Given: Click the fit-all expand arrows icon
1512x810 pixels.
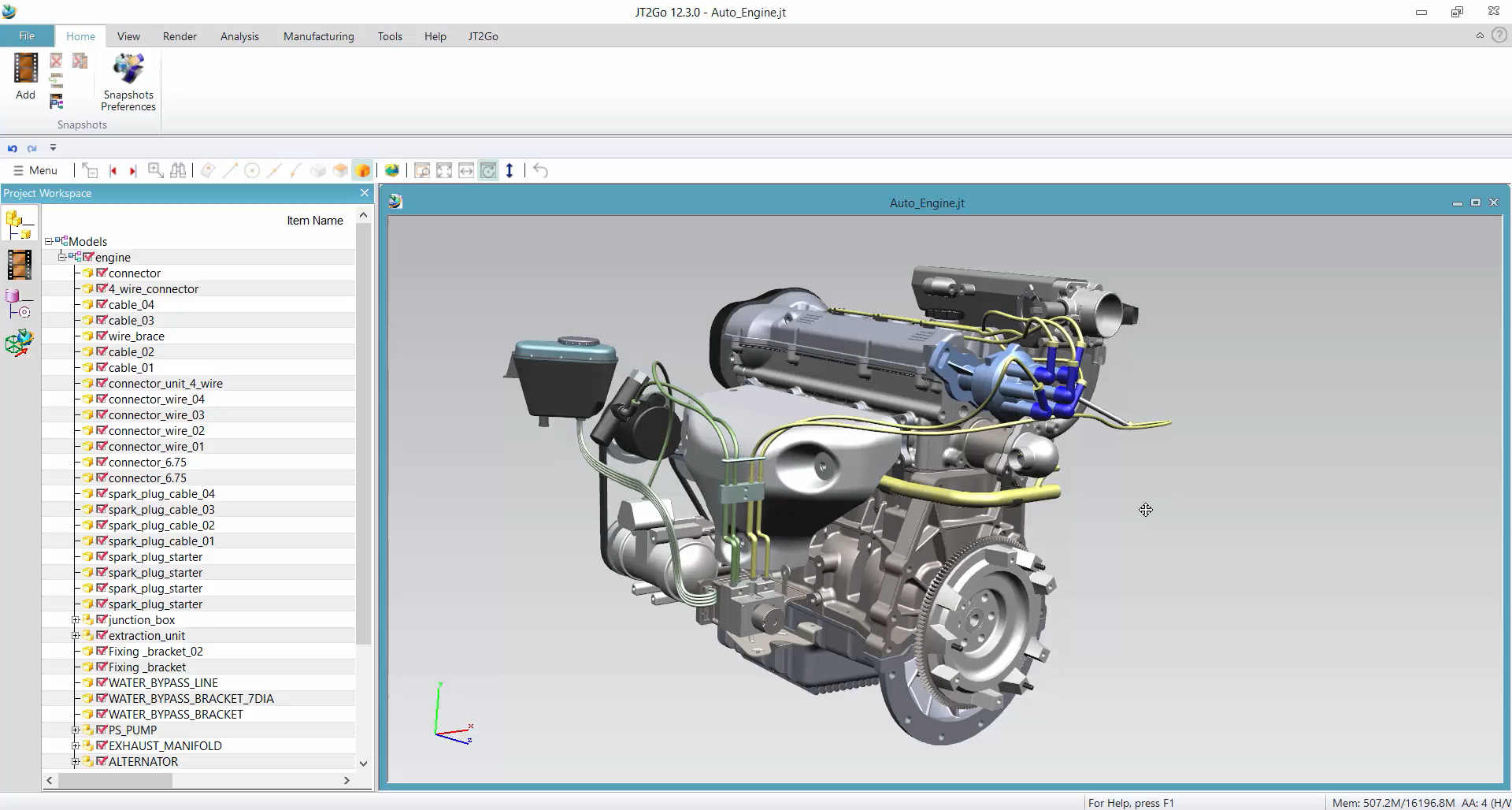Looking at the screenshot, I should click(x=444, y=170).
